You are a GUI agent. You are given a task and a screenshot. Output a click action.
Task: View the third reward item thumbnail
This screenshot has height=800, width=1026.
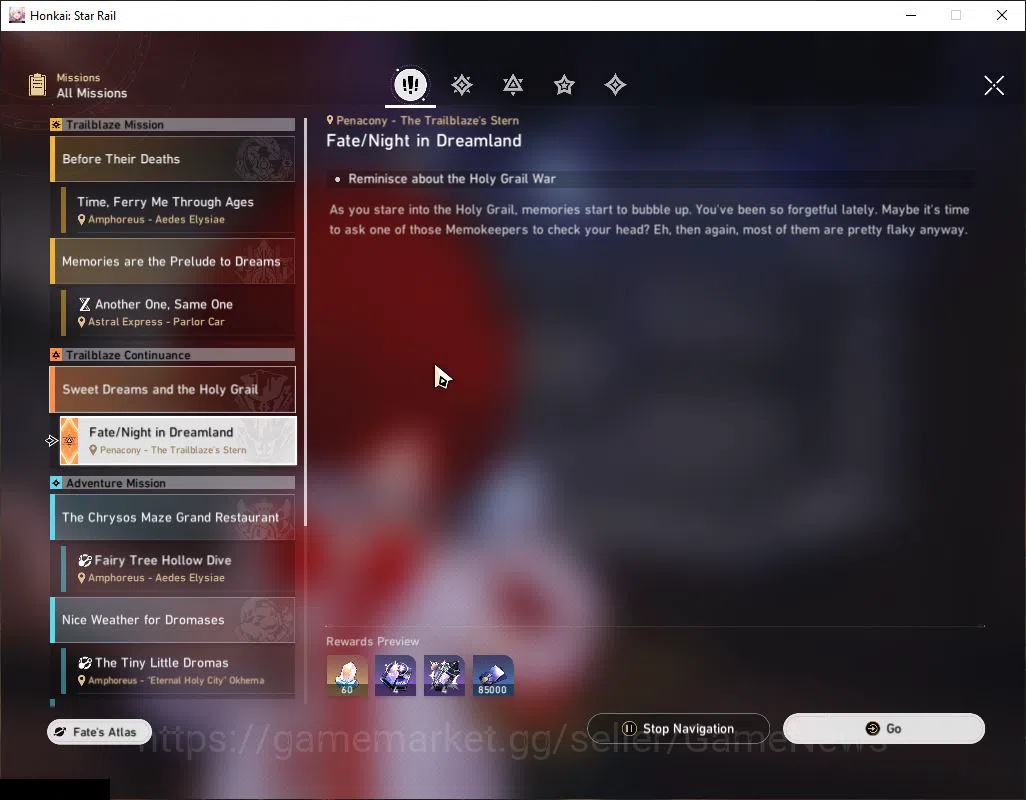(444, 676)
